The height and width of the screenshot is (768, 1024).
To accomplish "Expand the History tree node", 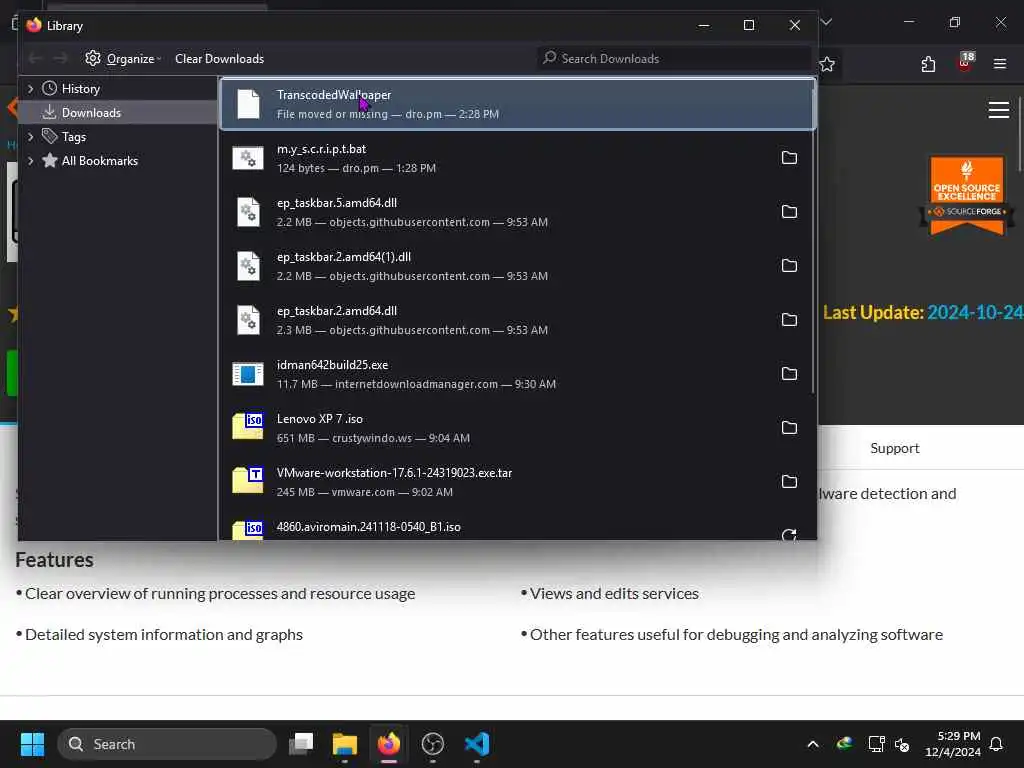I will (31, 89).
